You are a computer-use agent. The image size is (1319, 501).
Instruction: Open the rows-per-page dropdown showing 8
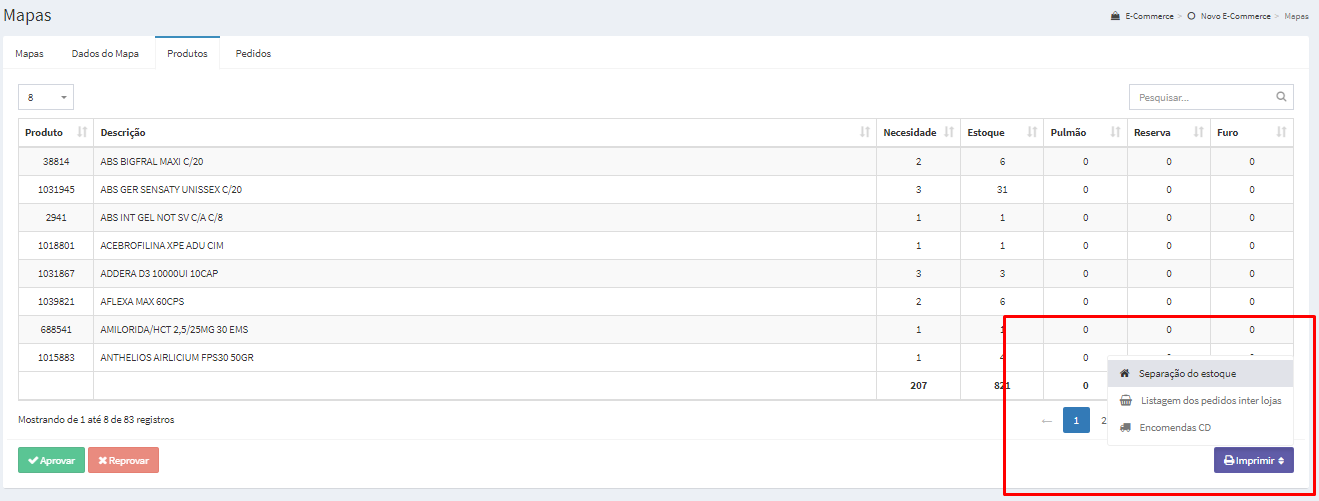tap(46, 97)
